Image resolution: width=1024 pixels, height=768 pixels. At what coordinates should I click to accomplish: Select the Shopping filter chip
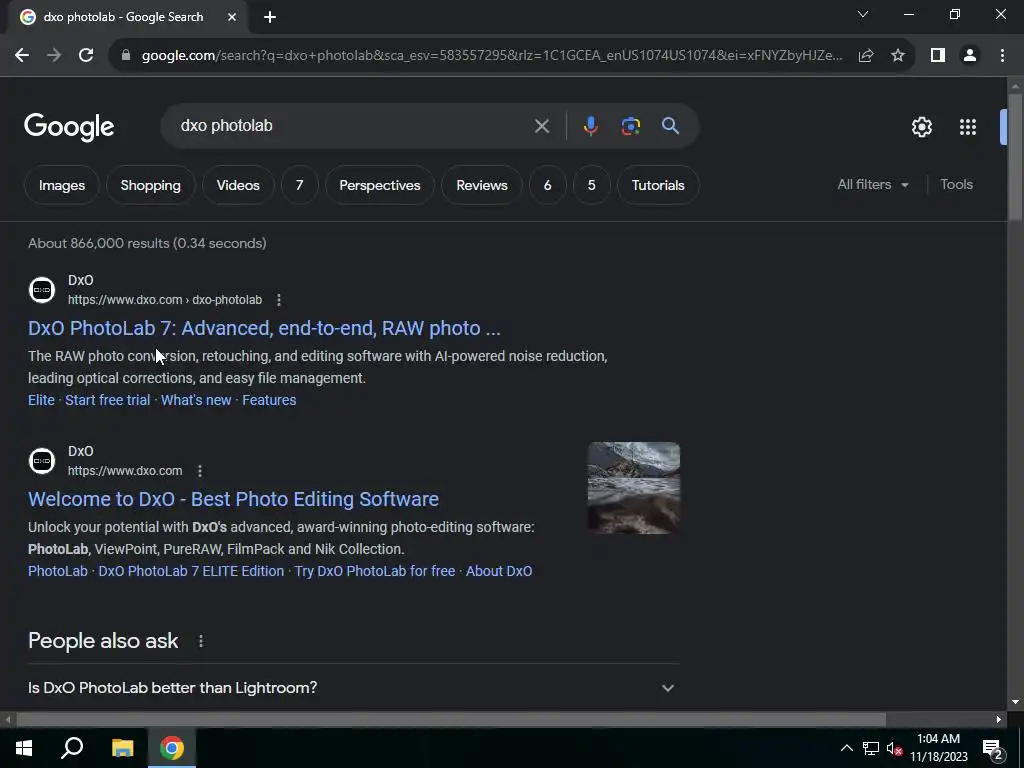[x=150, y=185]
